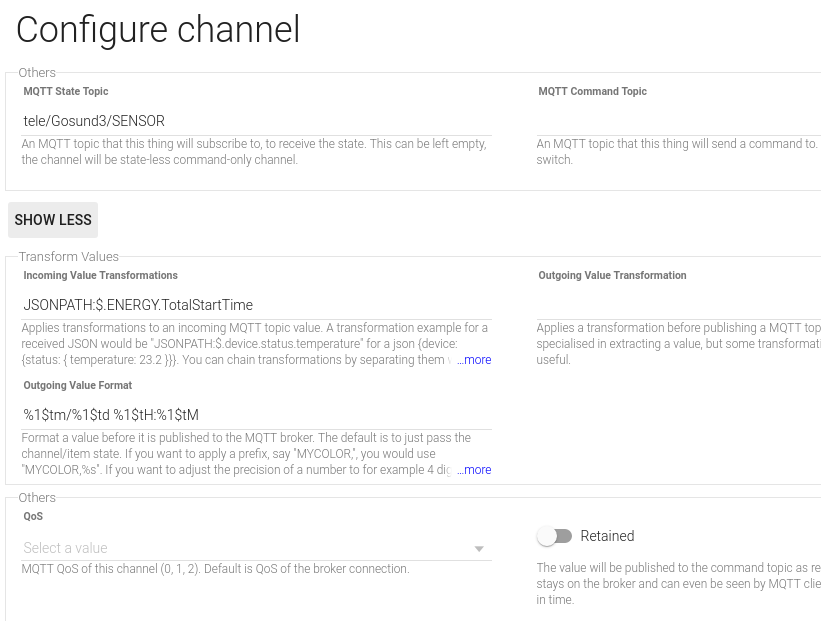Focus the MQTT State Topic input field

256,121
